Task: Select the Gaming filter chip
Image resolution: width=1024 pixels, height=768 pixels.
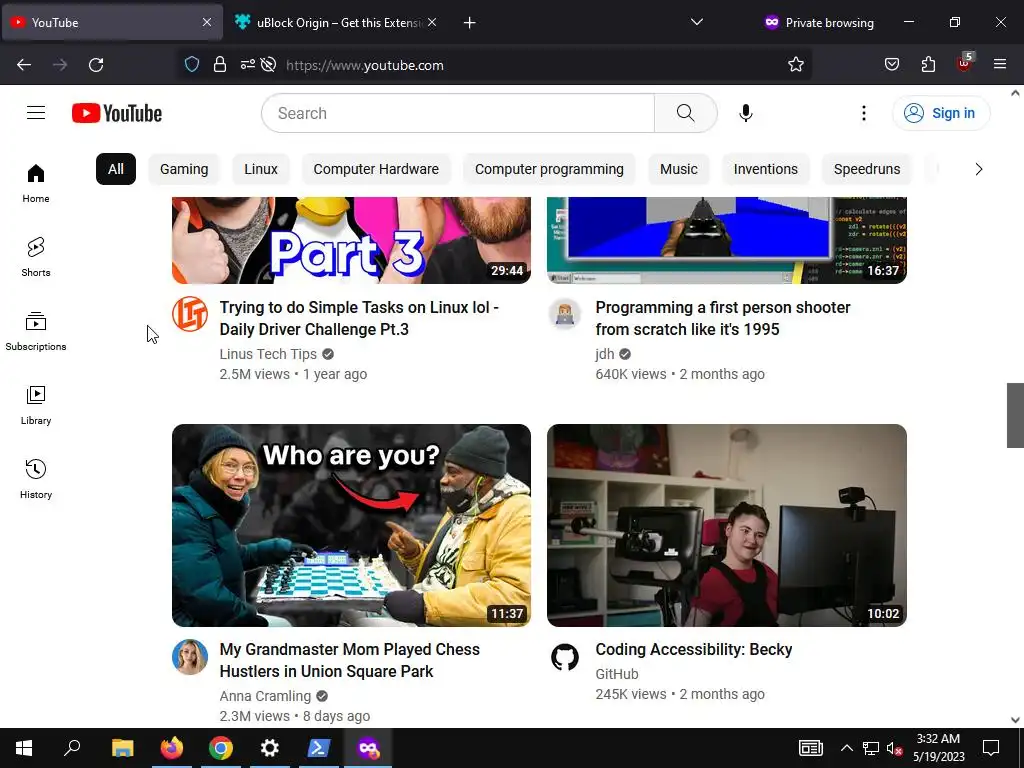Action: (x=184, y=169)
